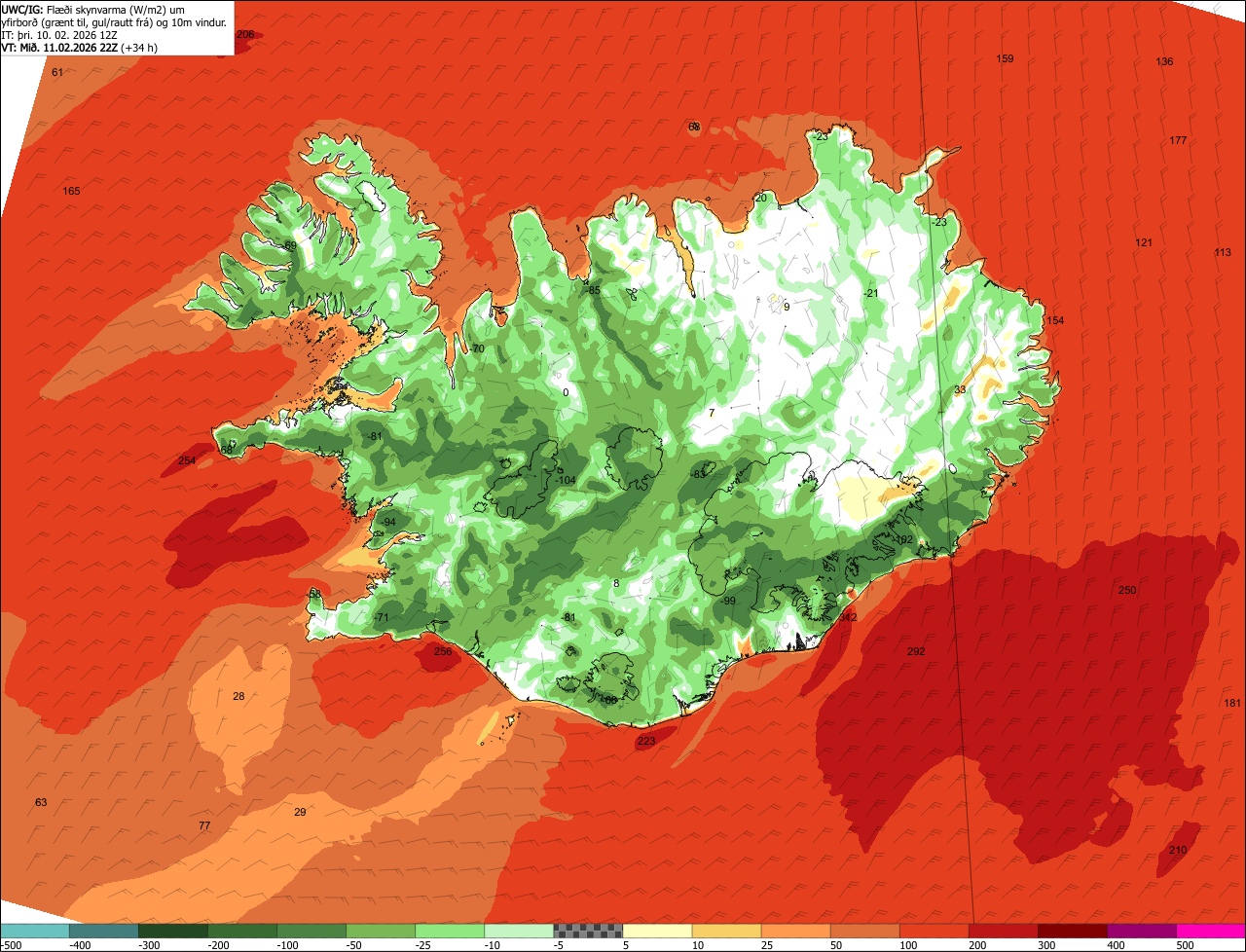Click the map value 33 in the east
The width and height of the screenshot is (1246, 952).
click(x=960, y=389)
